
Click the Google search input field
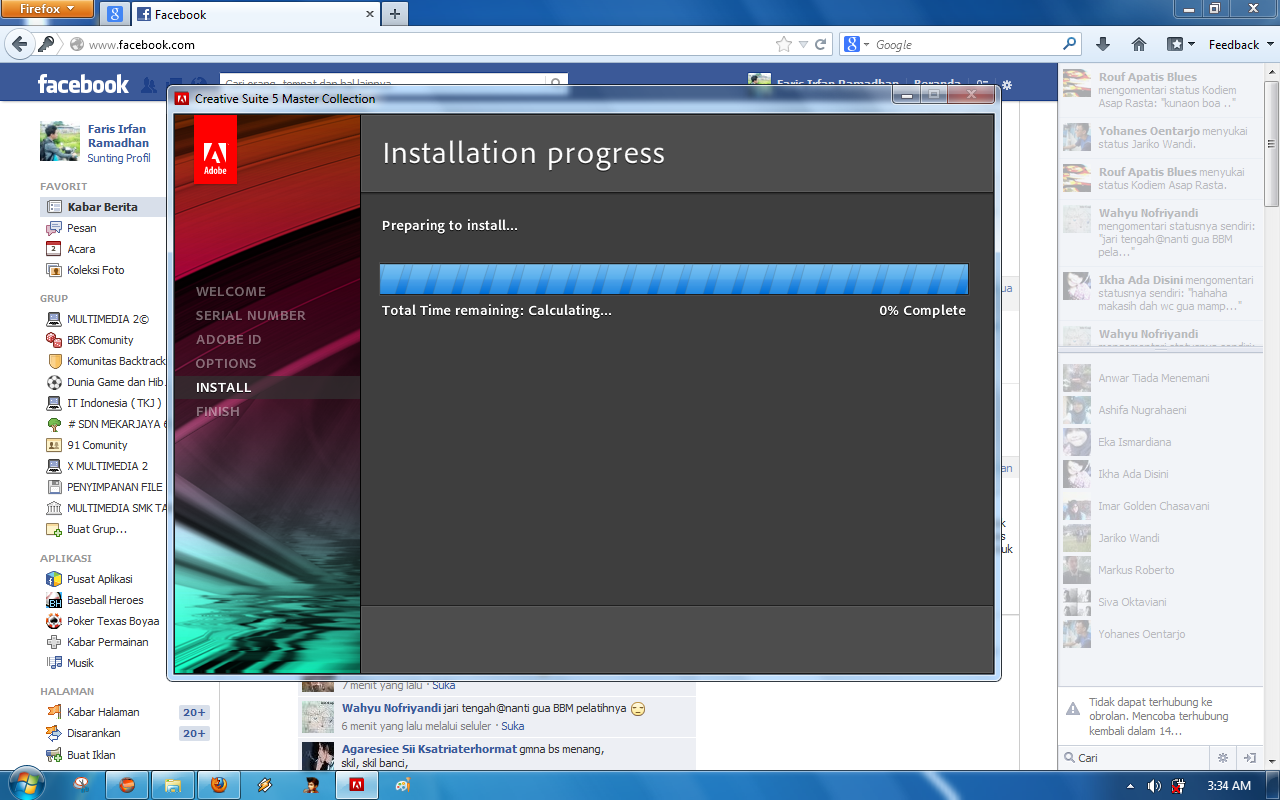[965, 44]
